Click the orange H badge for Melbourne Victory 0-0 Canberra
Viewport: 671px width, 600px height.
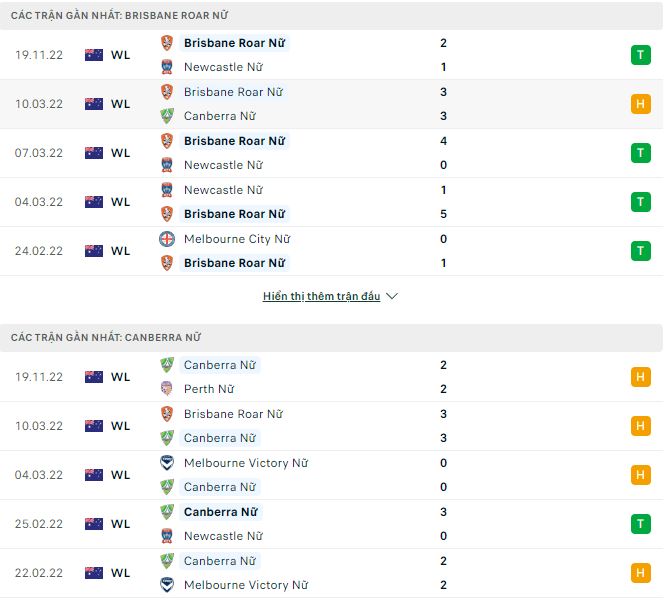pos(641,475)
